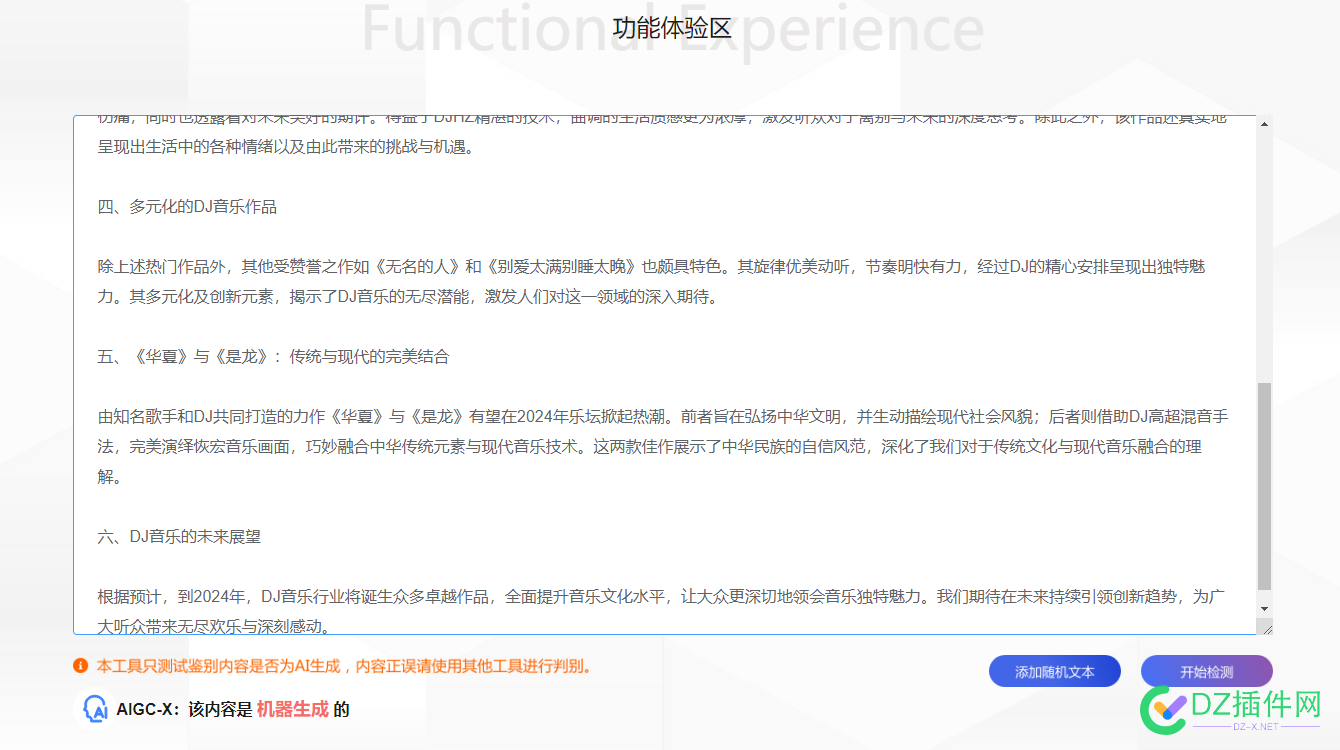This screenshot has height=750, width=1340.
Task: Click the heading 五、《华夏》与《是龙》
Action: 273,357
